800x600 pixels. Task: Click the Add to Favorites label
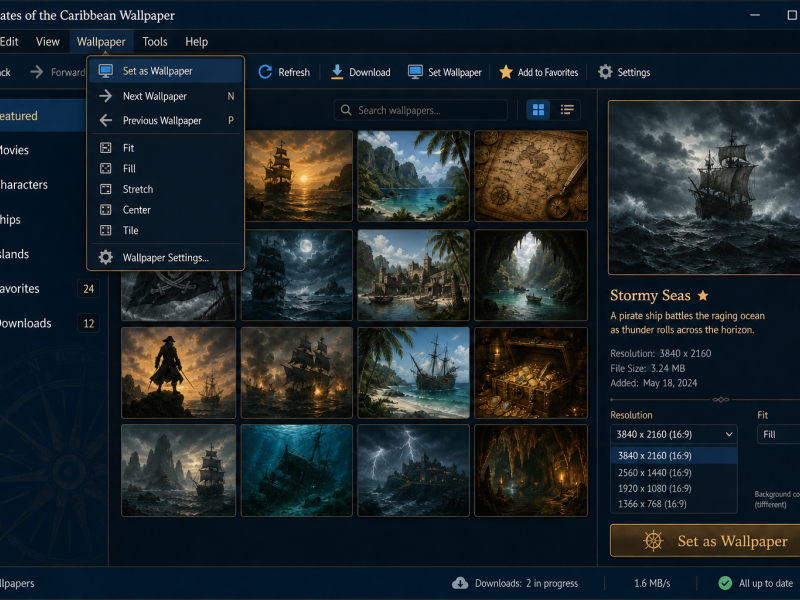[x=548, y=72]
